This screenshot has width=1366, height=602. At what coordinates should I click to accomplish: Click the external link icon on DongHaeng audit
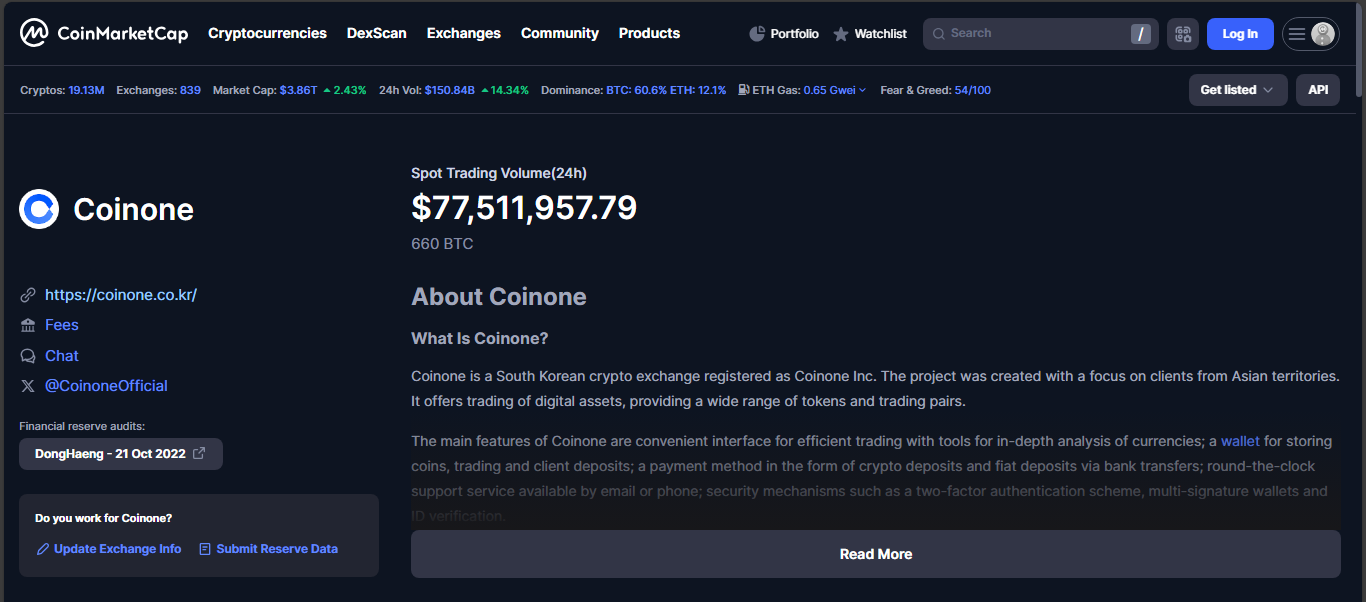click(x=199, y=453)
